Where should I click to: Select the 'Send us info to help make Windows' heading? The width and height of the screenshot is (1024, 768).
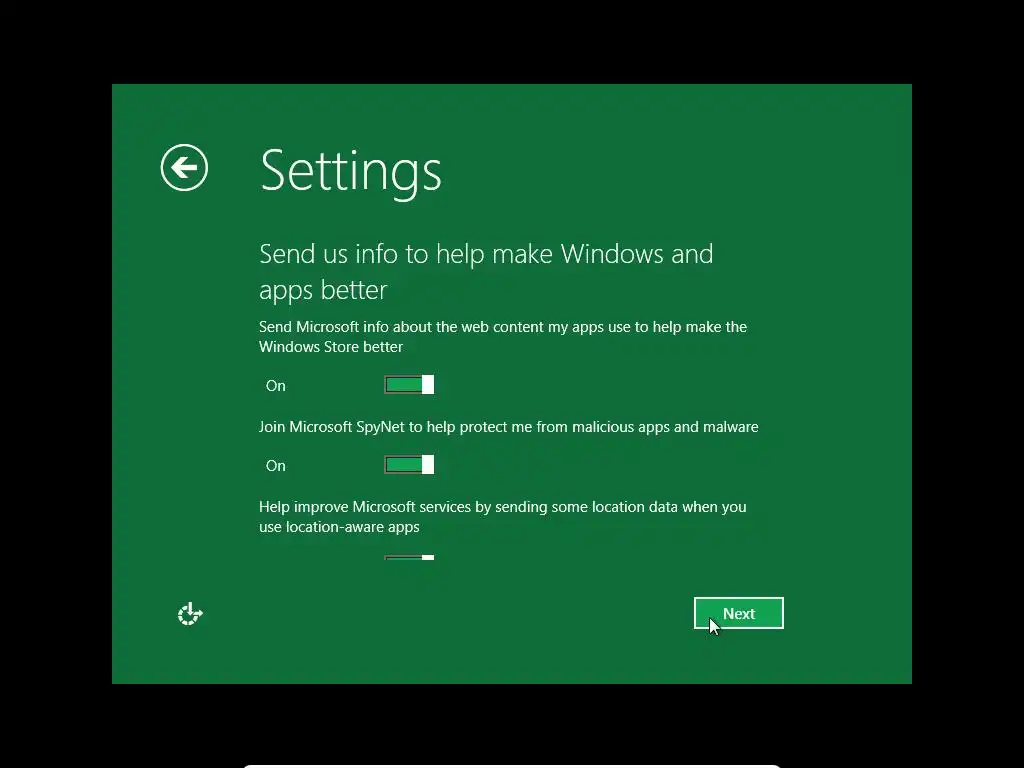486,272
